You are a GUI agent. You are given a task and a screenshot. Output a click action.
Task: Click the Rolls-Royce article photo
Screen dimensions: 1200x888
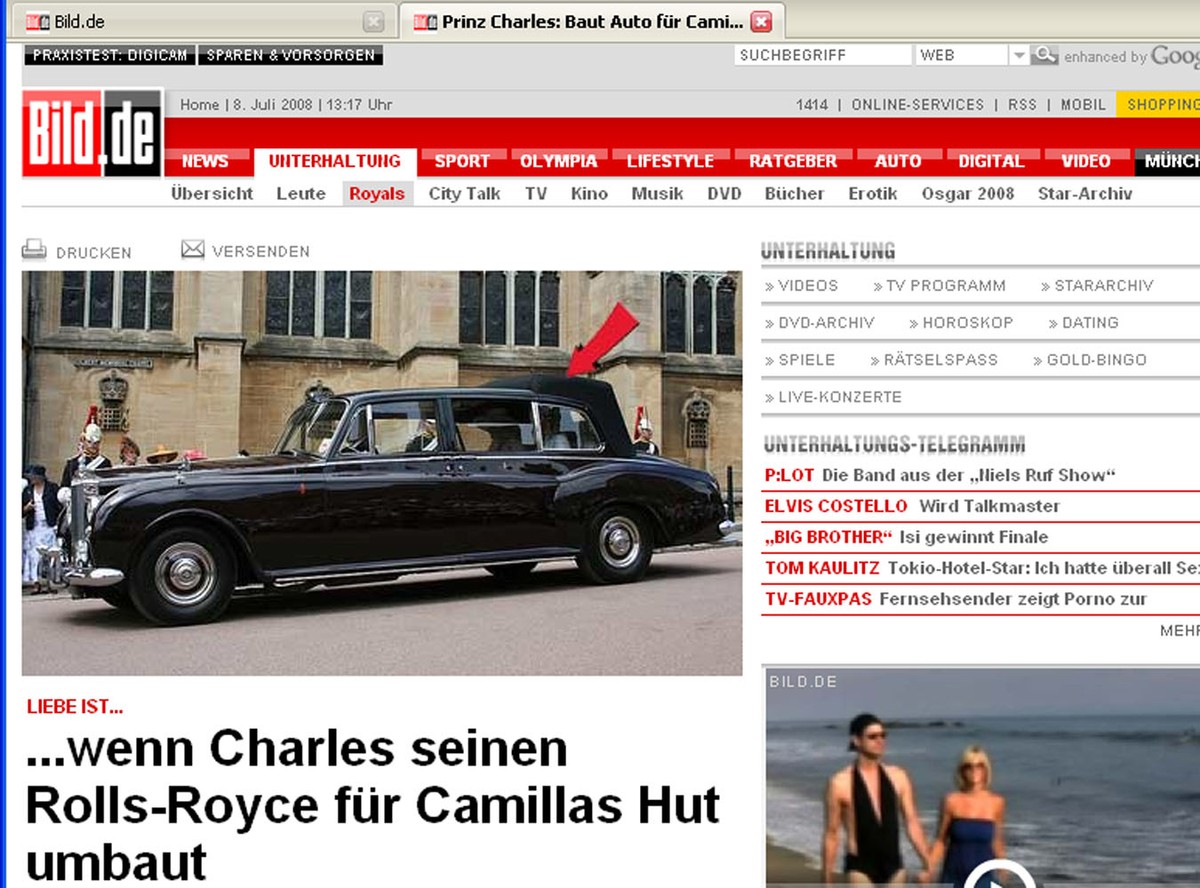(382, 473)
